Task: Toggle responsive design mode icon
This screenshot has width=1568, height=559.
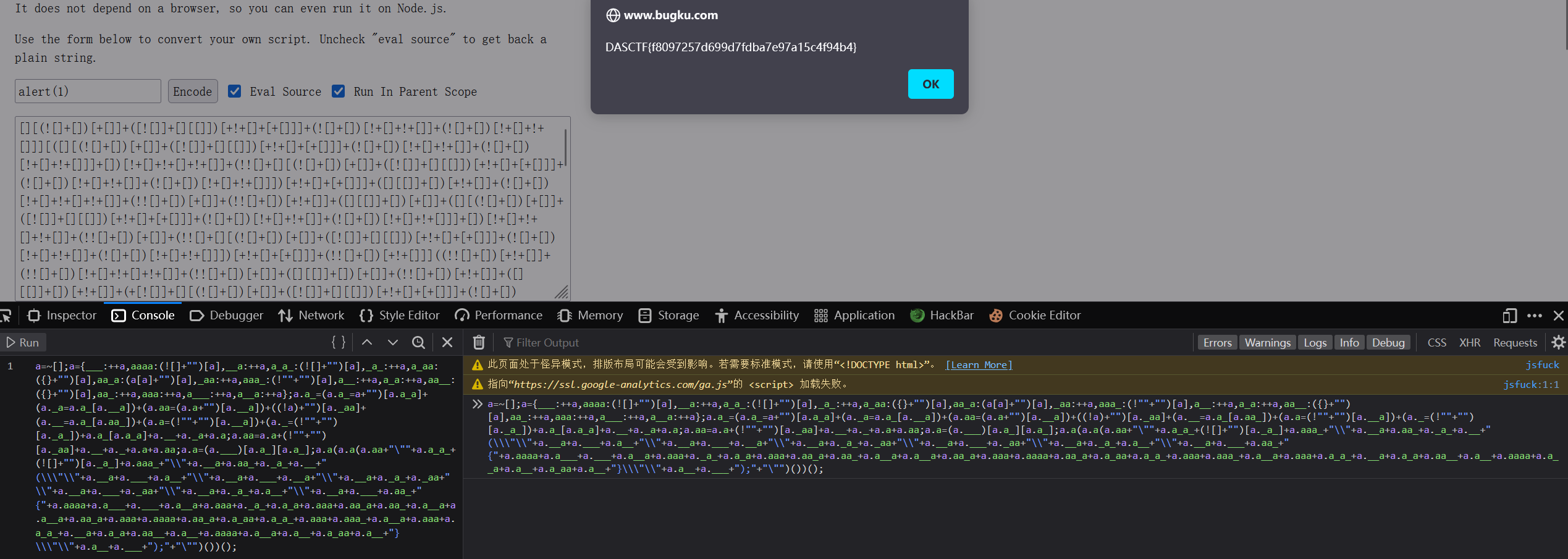Action: [1509, 316]
